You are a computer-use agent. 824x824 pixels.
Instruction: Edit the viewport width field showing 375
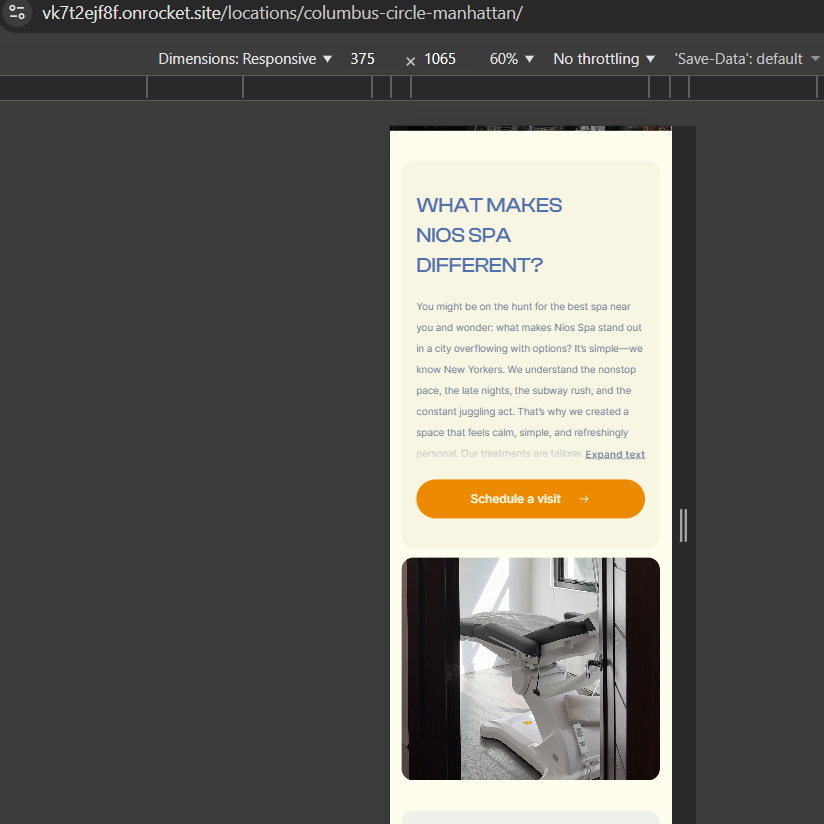[x=363, y=59]
